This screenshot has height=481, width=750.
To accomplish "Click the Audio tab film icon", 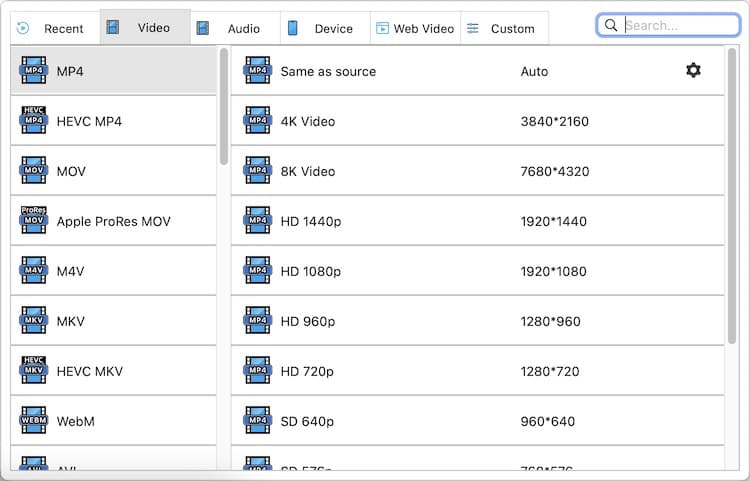I will 202,28.
